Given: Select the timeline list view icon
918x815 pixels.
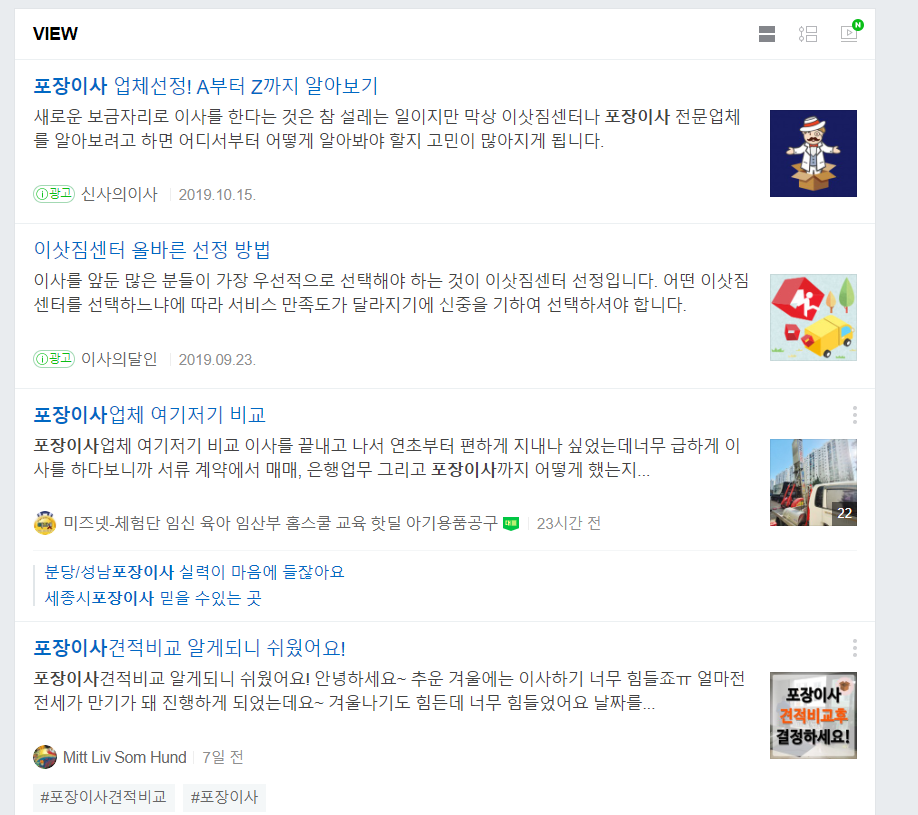Looking at the screenshot, I should (x=807, y=34).
